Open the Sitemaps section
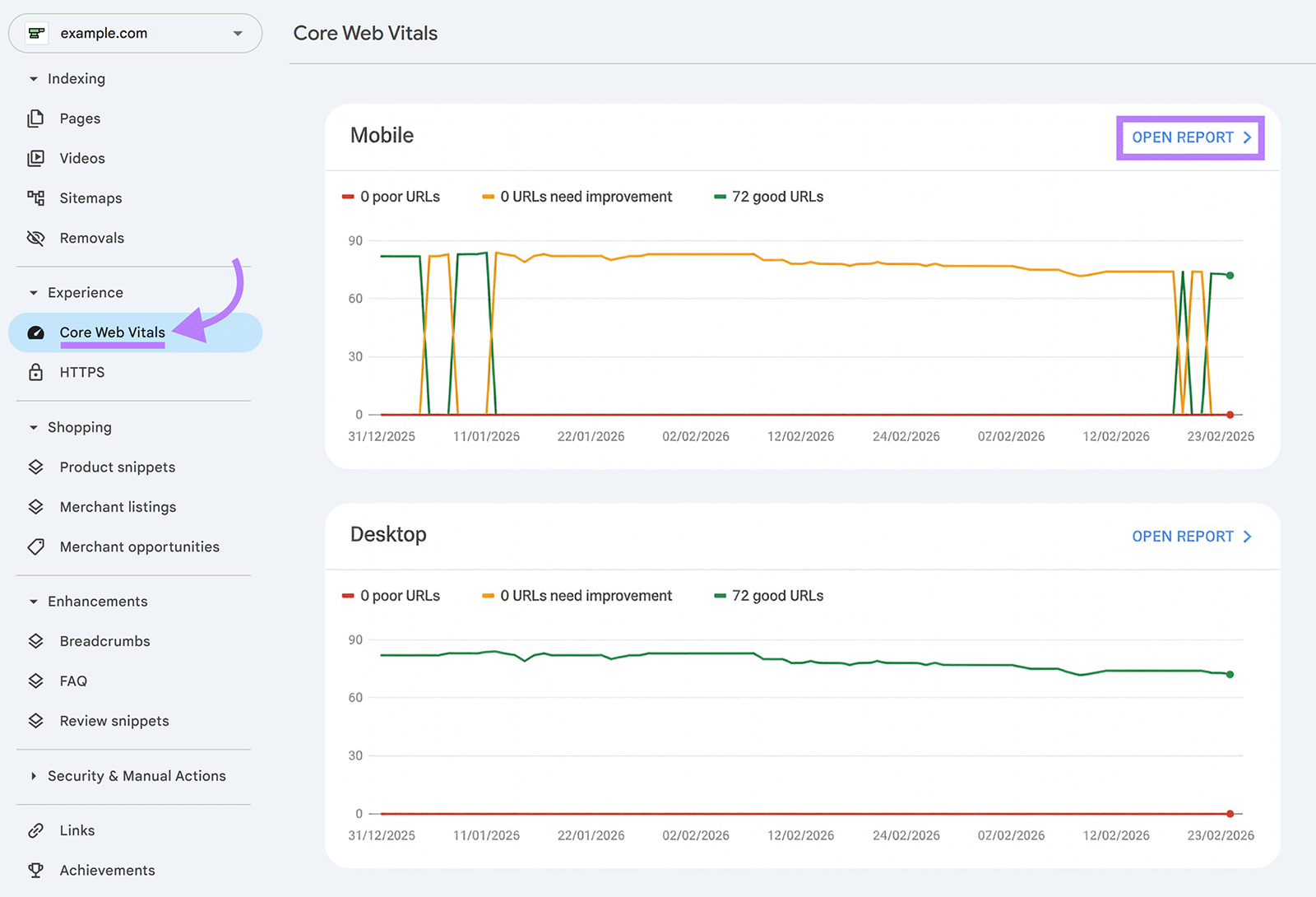The width and height of the screenshot is (1316, 897). 90,198
